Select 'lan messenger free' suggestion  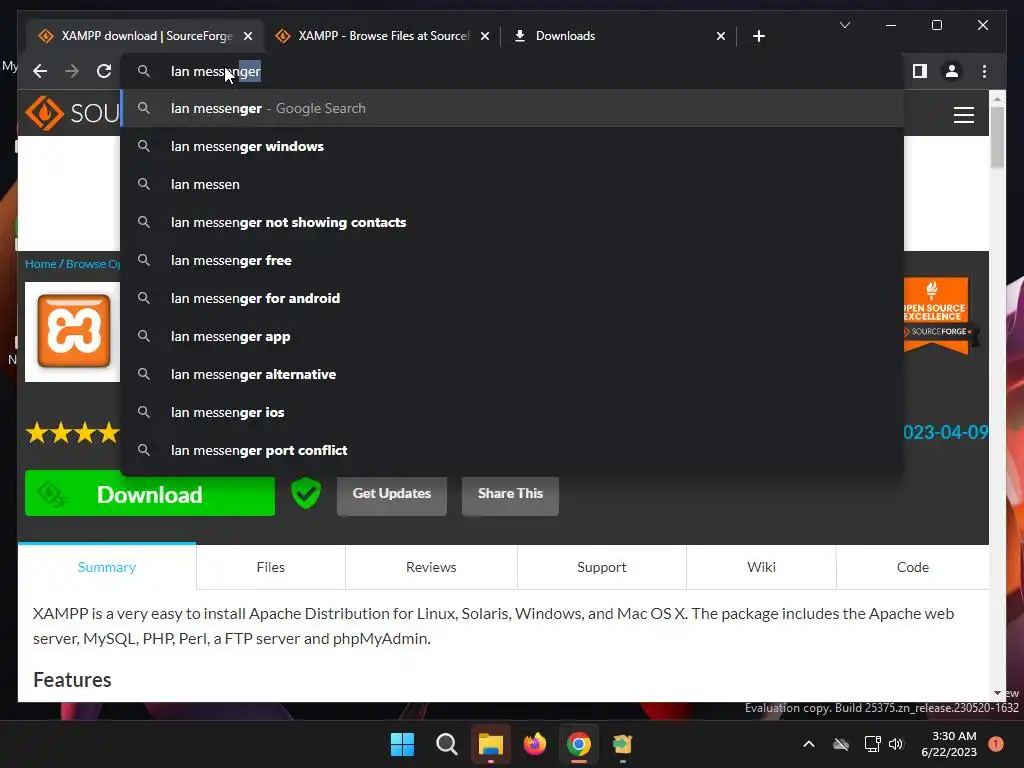512,260
